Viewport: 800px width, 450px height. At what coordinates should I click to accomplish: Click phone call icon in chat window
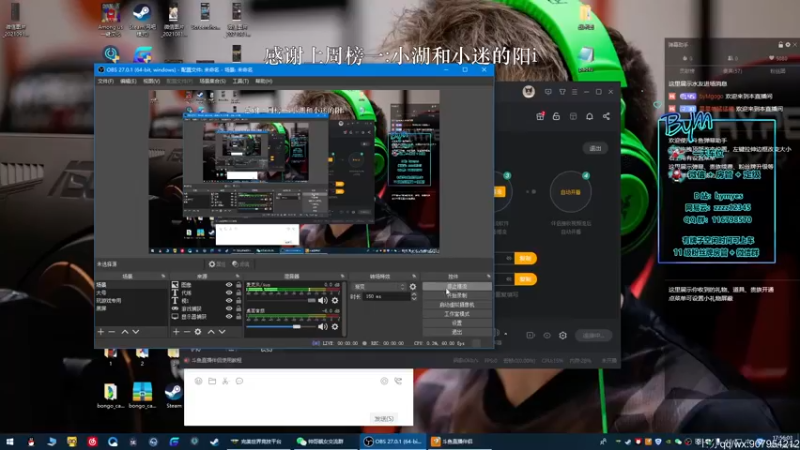[398, 381]
